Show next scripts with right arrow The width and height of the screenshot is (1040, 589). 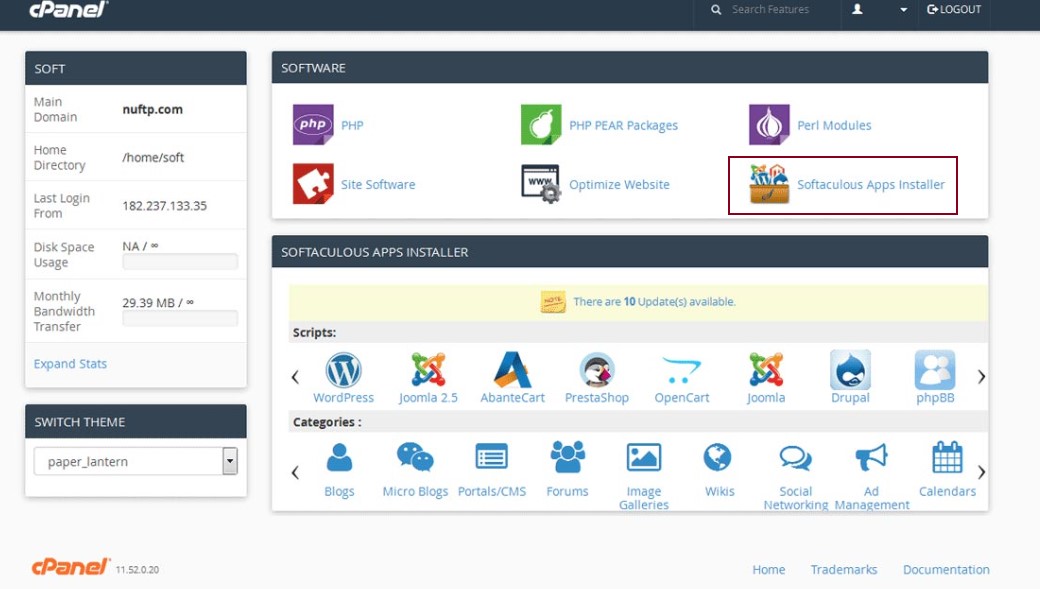click(x=982, y=377)
